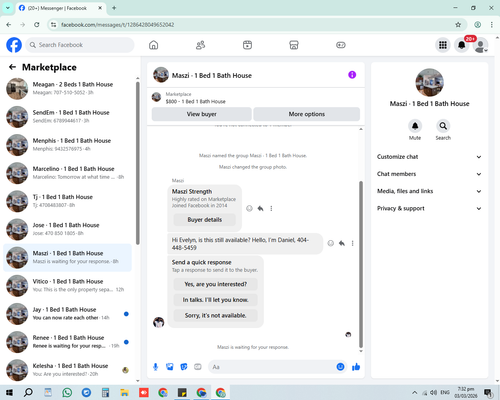Open Vitico - 1 Bed 1 Bath House chat
The image size is (500, 400).
[x=68, y=285]
